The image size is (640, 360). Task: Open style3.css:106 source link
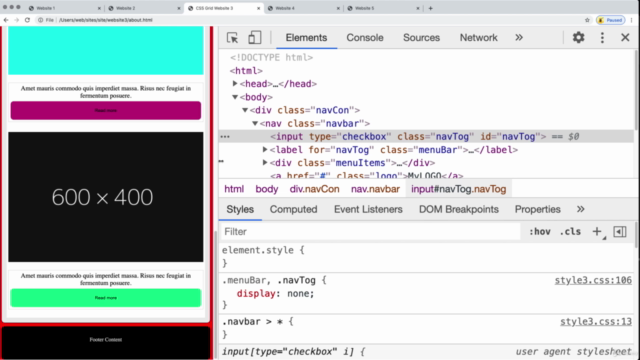click(x=593, y=280)
